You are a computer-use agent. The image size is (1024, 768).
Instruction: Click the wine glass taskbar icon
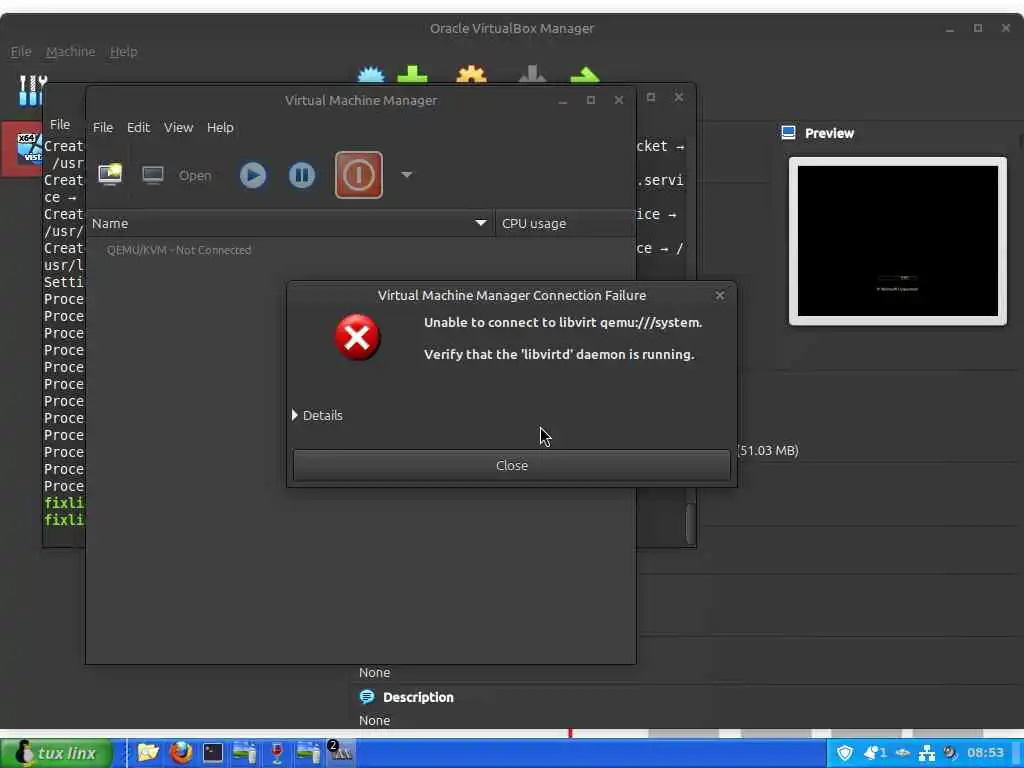[x=276, y=753]
